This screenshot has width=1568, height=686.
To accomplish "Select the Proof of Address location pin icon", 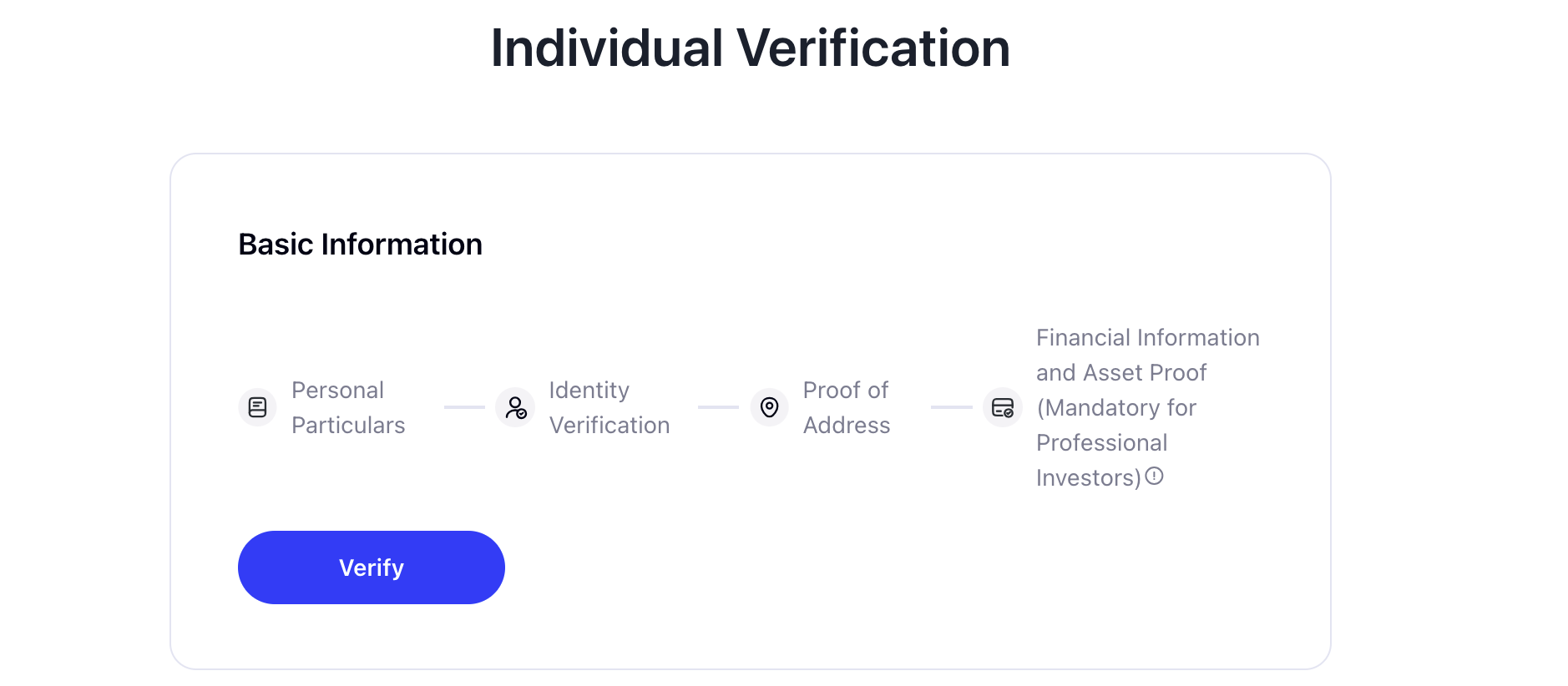I will (769, 407).
